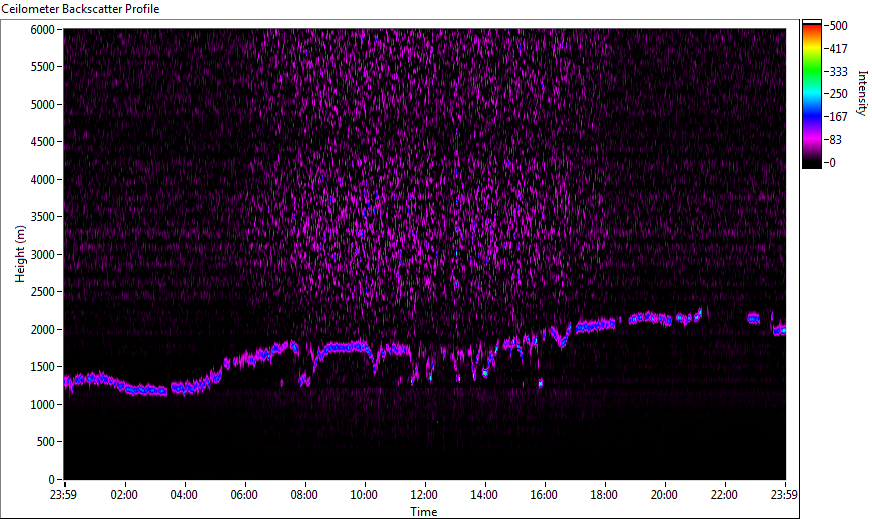The height and width of the screenshot is (519, 872).
Task: Click the Time axis label
Action: (424, 512)
